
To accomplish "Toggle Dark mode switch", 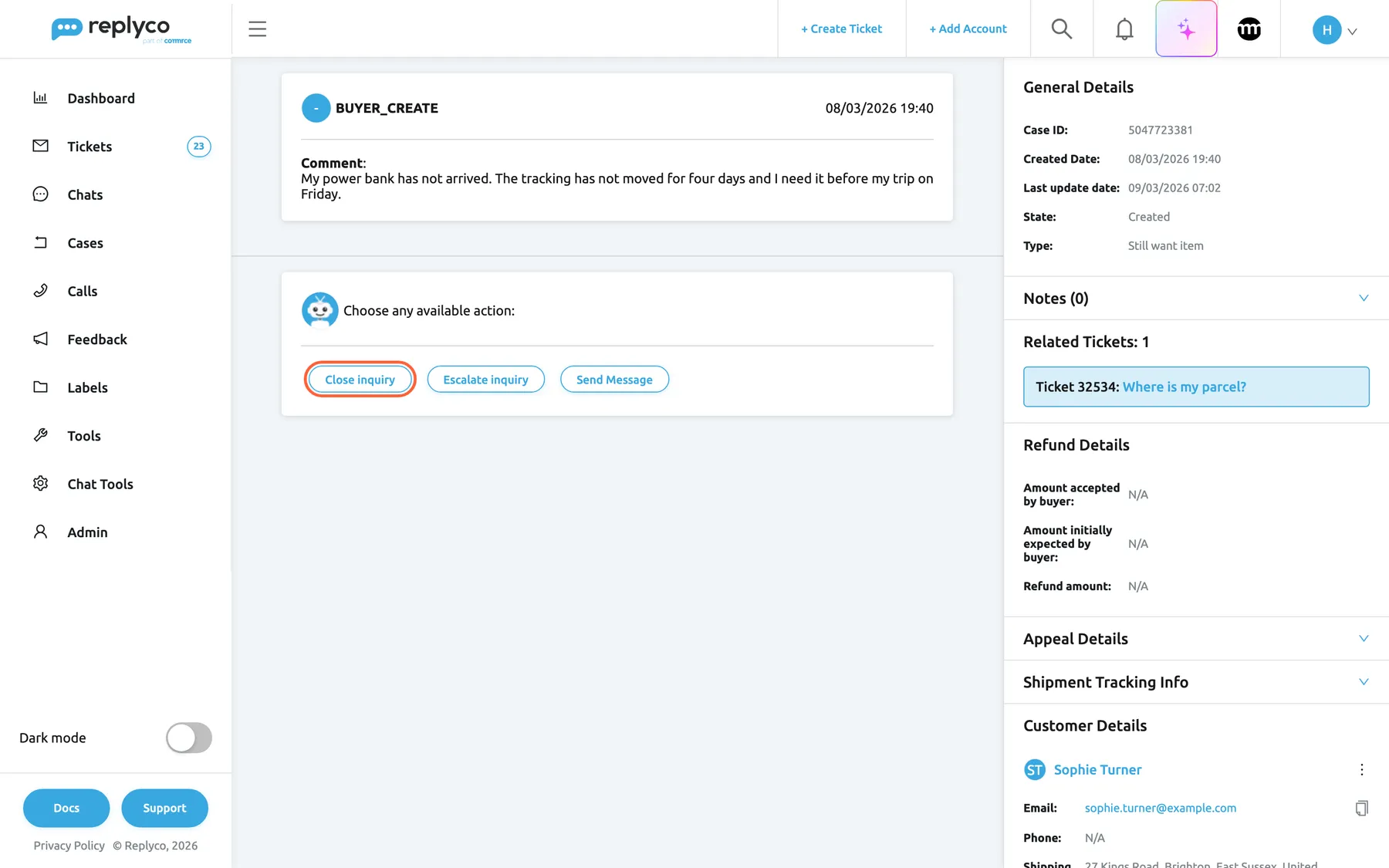I will (189, 738).
